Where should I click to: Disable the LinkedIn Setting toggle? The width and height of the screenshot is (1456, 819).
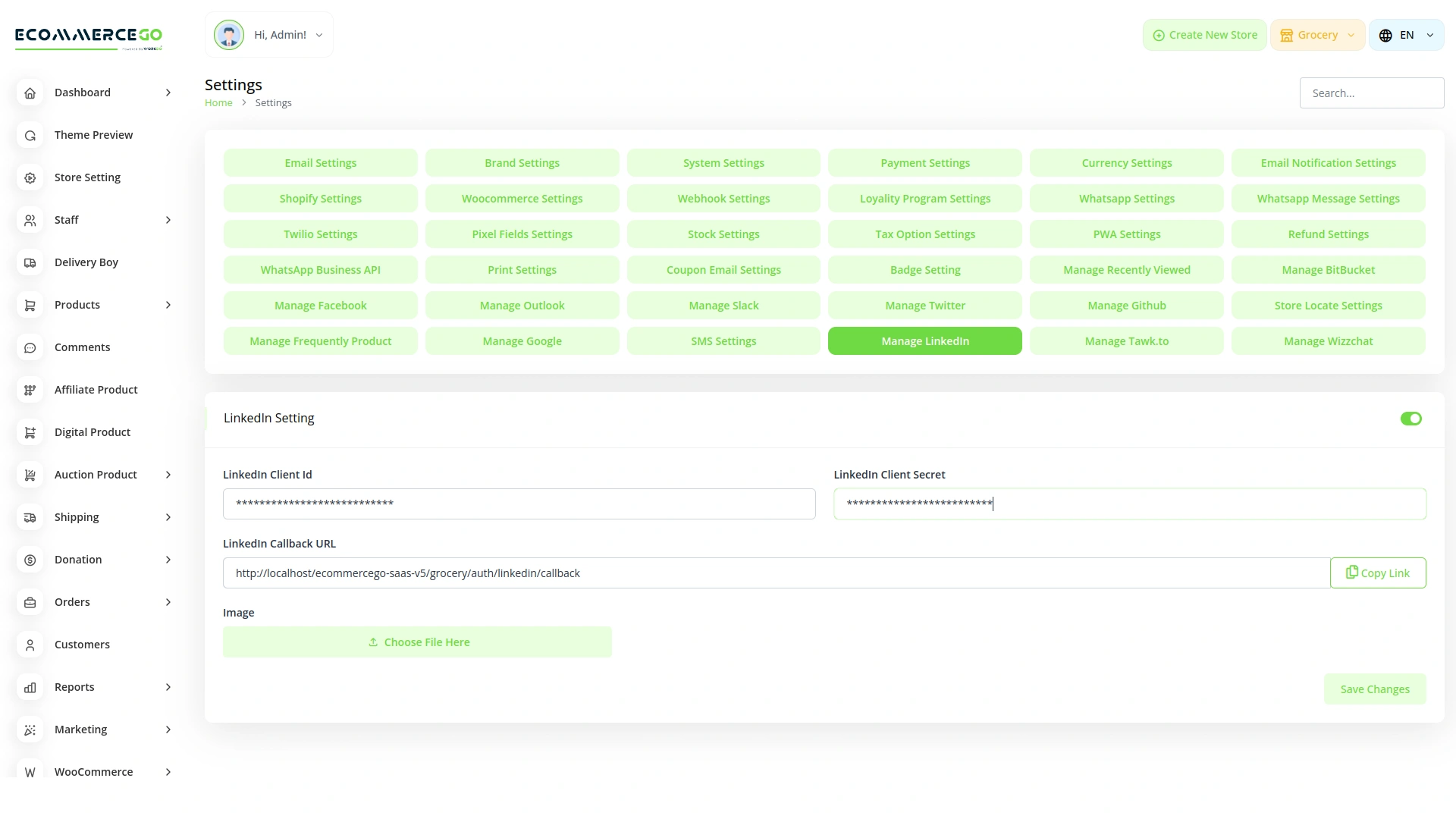pyautogui.click(x=1410, y=419)
